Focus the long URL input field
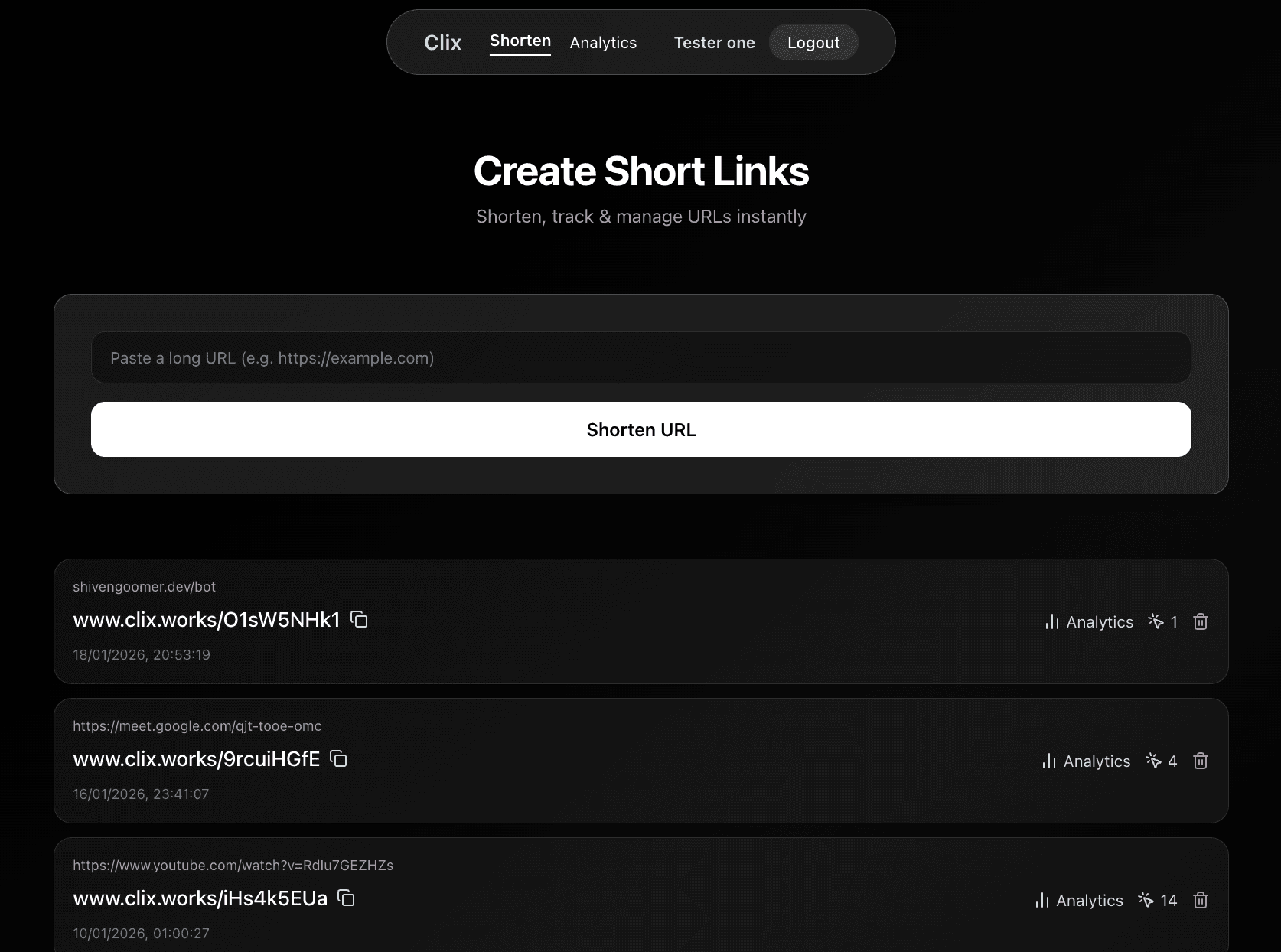The image size is (1281, 952). coord(640,357)
